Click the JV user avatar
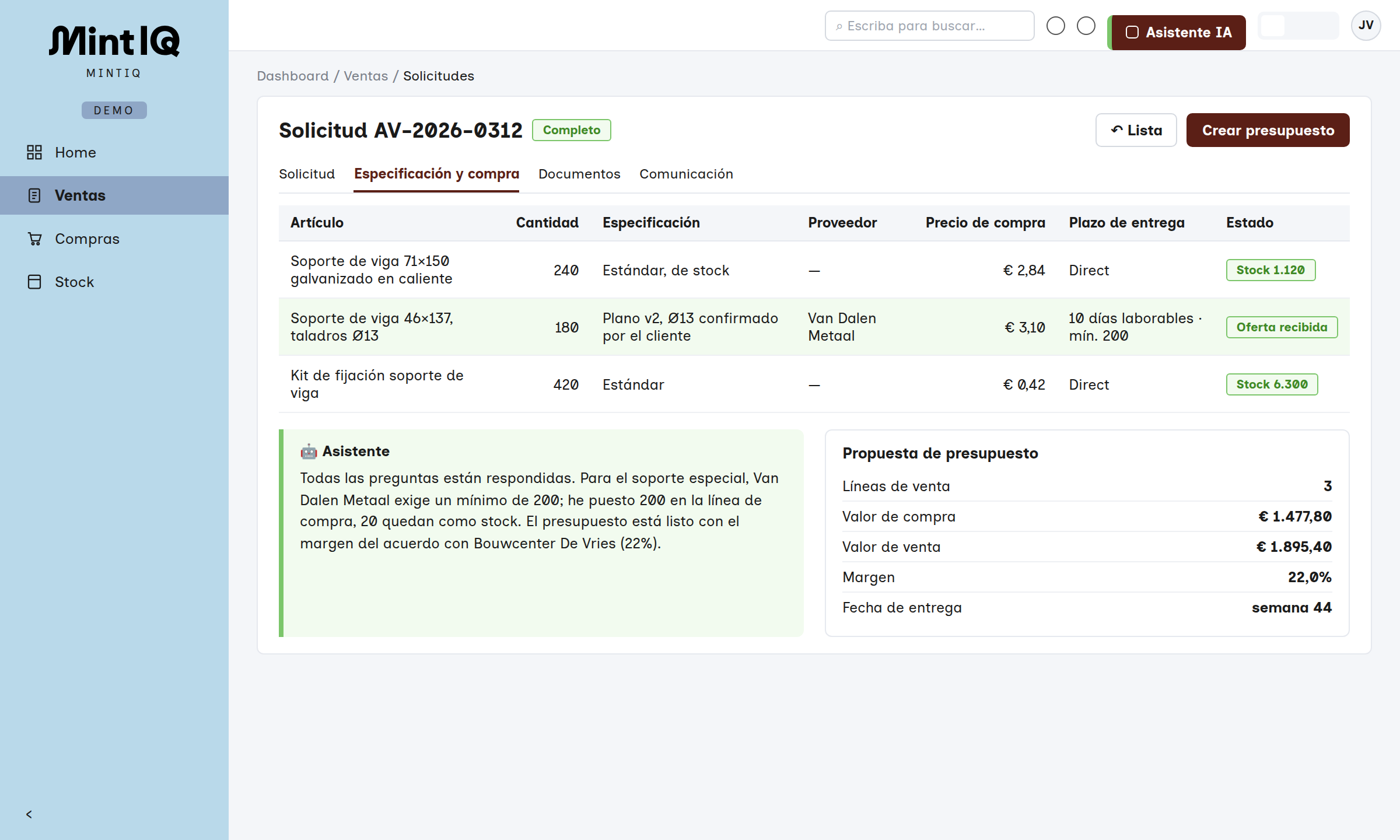1400x840 pixels. pos(1366,26)
